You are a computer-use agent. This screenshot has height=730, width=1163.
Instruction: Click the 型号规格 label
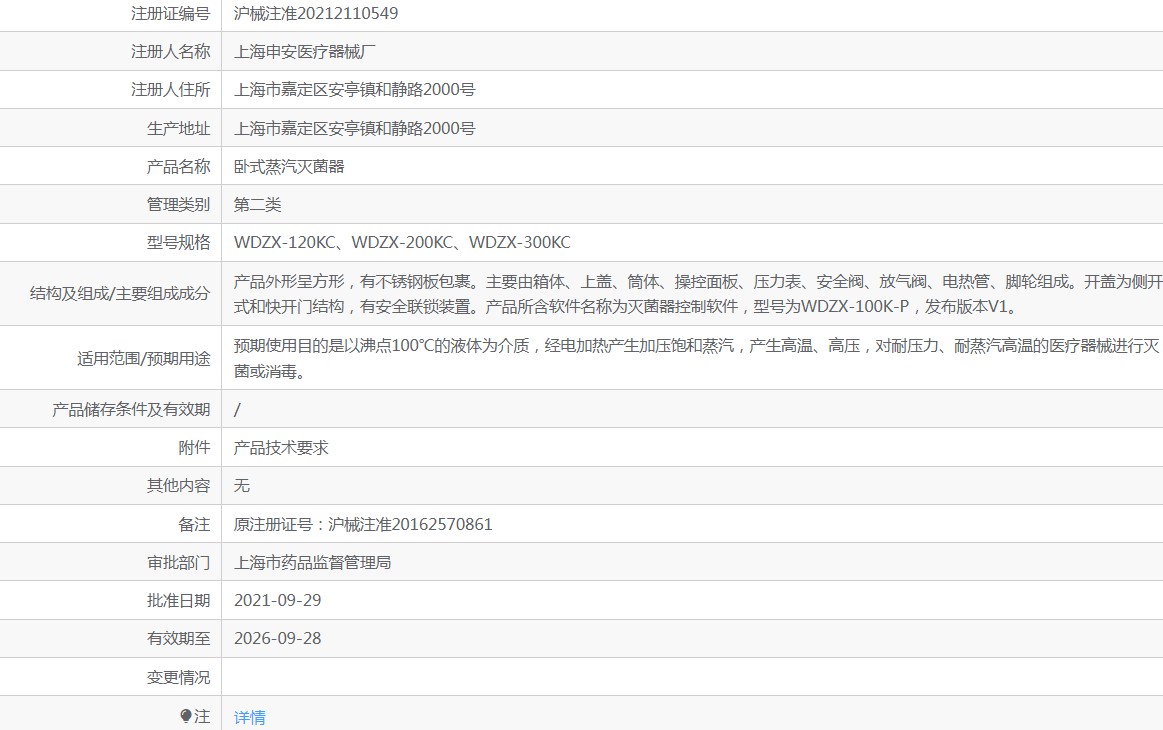click(x=179, y=243)
